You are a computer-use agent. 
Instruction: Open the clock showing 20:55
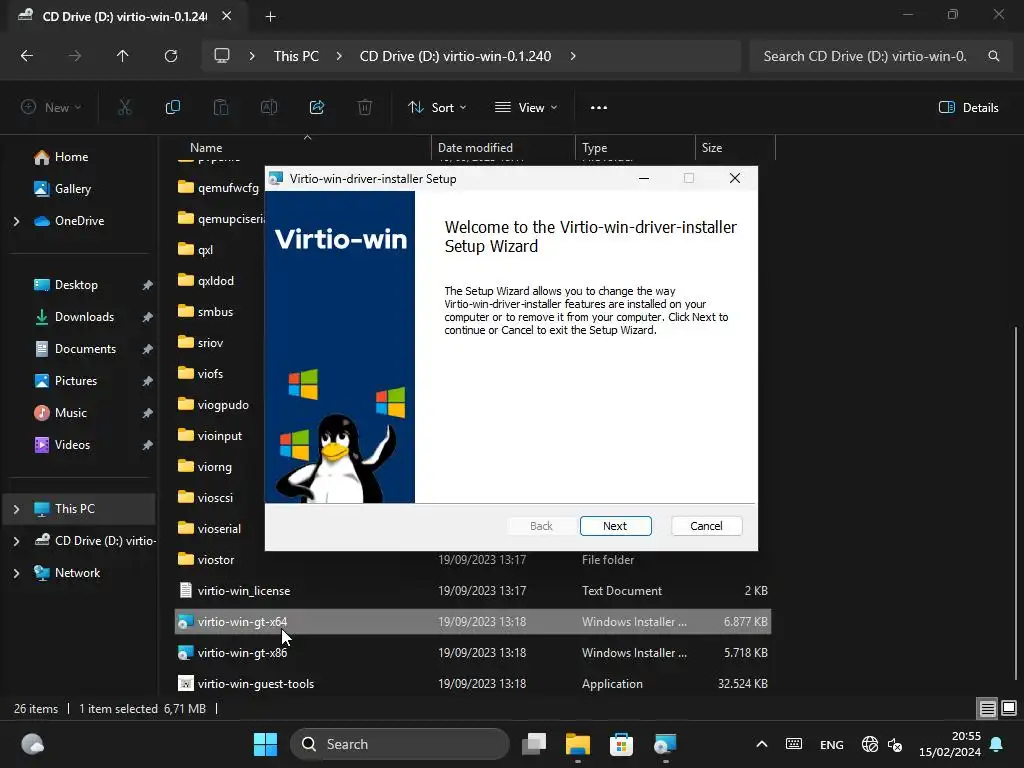pos(950,744)
